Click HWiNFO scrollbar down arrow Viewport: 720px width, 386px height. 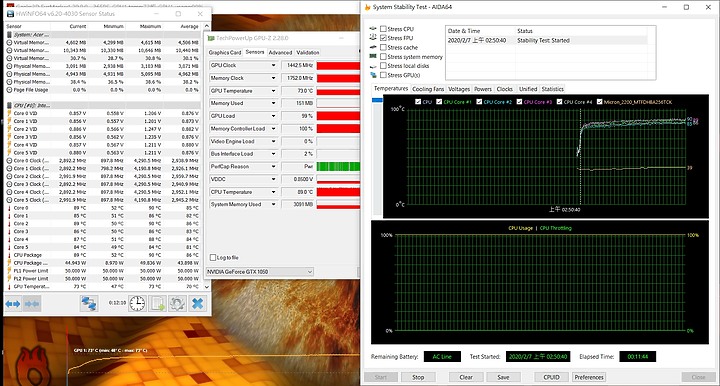pos(207,286)
